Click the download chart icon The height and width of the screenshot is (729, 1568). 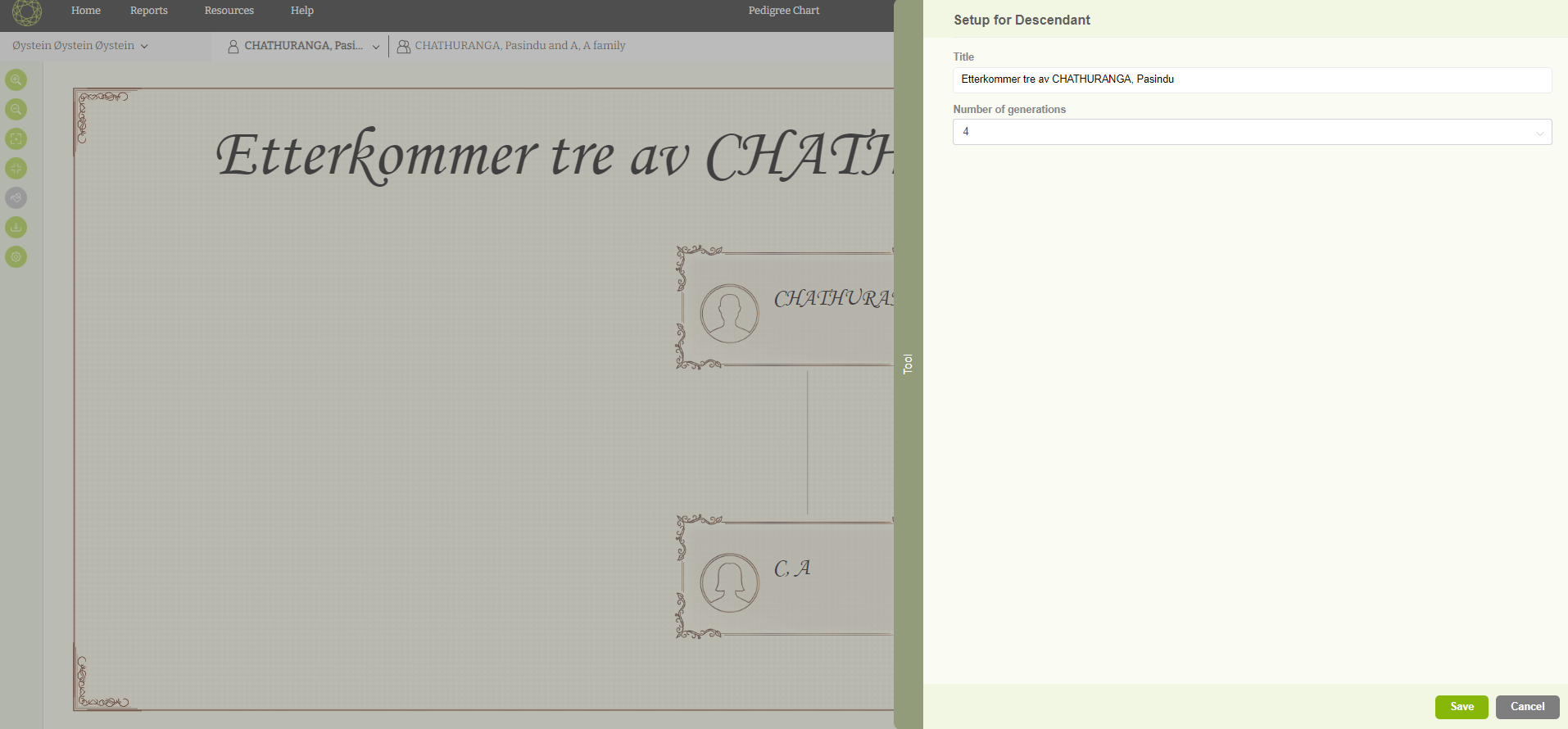[16, 227]
